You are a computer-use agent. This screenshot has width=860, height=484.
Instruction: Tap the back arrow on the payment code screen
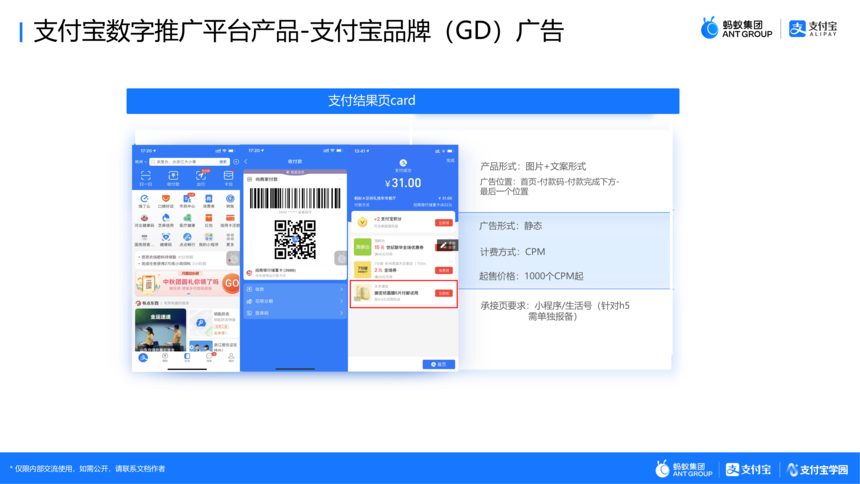(246, 161)
